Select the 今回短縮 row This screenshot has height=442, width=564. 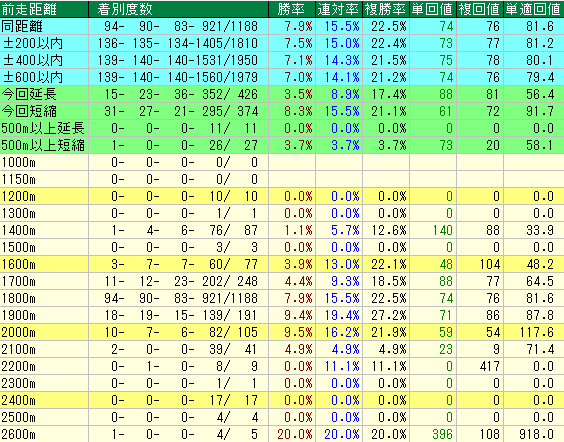(282, 111)
